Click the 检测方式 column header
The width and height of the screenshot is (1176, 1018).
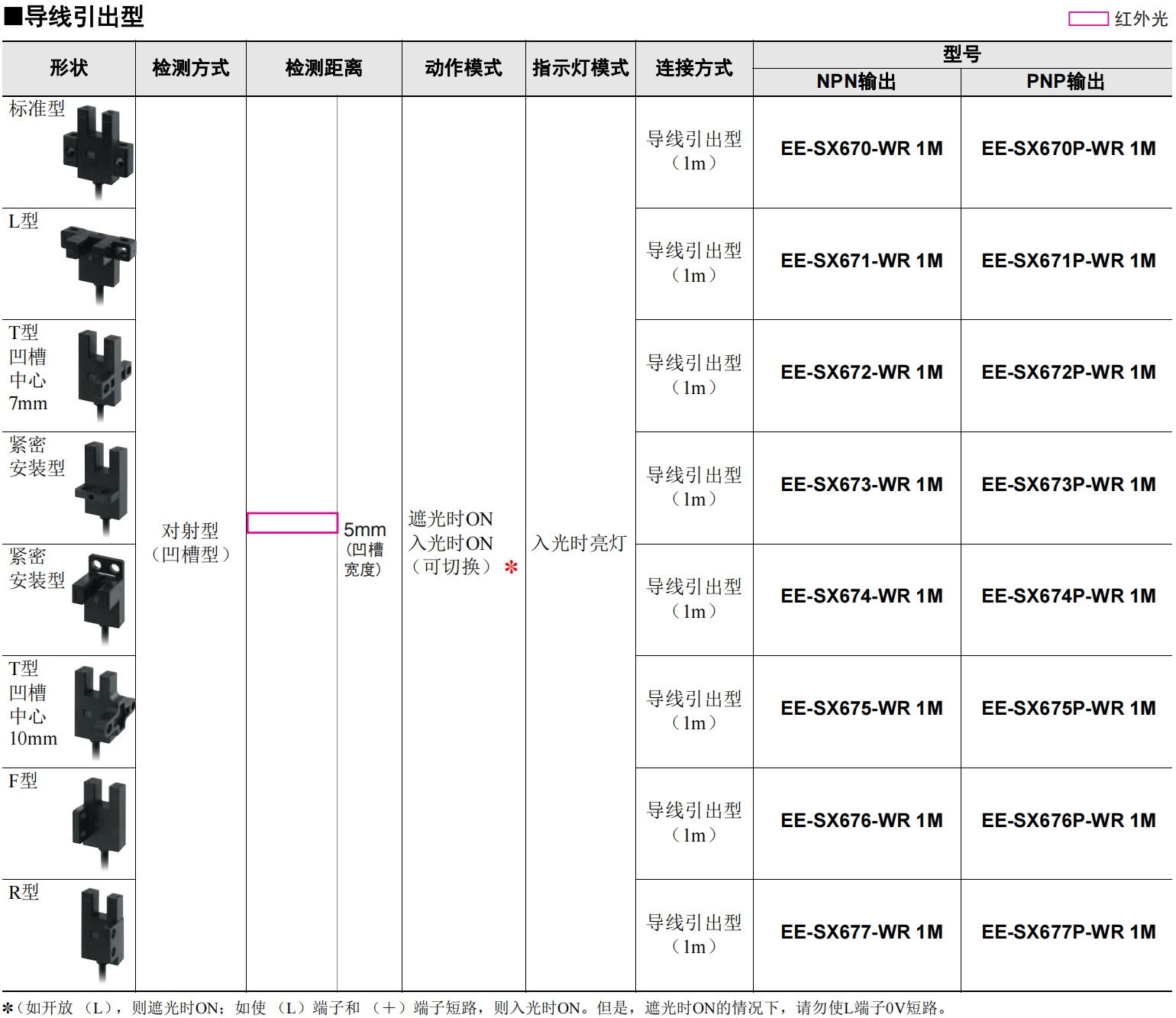(191, 68)
